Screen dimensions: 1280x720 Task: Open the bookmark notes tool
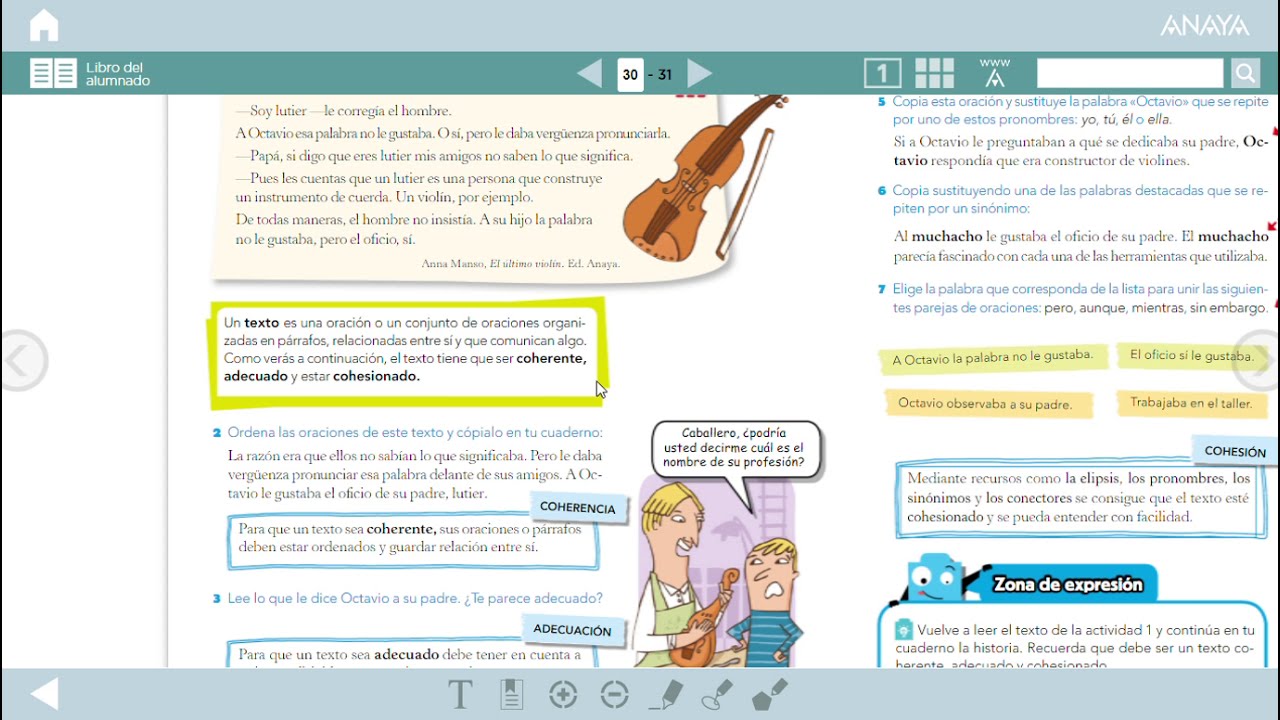511,694
